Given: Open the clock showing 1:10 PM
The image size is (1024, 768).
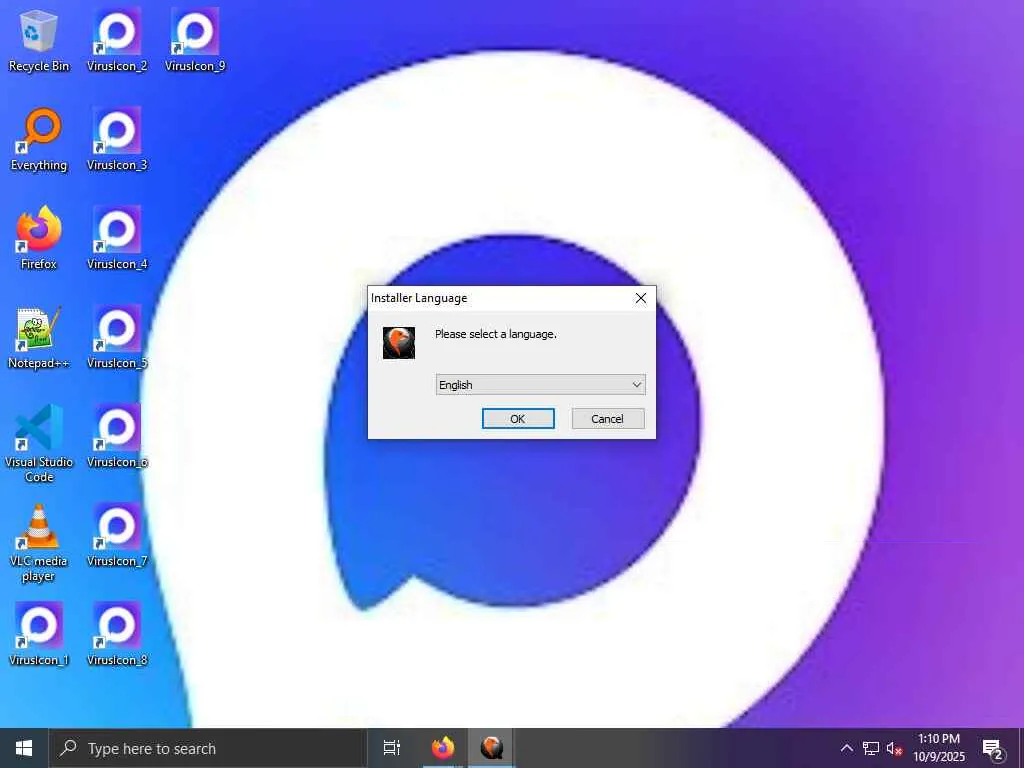Looking at the screenshot, I should coord(938,748).
